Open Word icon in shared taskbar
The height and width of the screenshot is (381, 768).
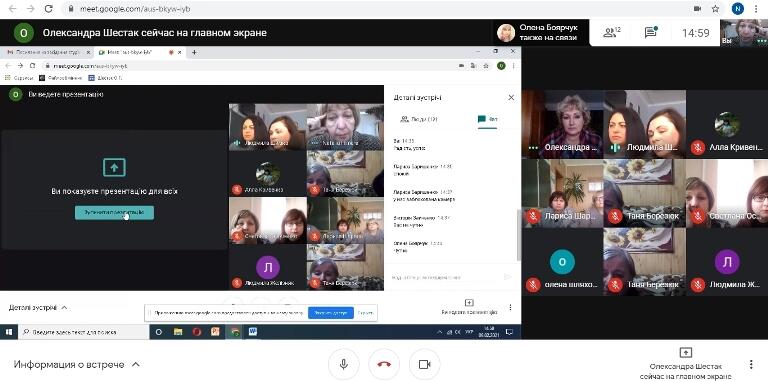tap(253, 332)
